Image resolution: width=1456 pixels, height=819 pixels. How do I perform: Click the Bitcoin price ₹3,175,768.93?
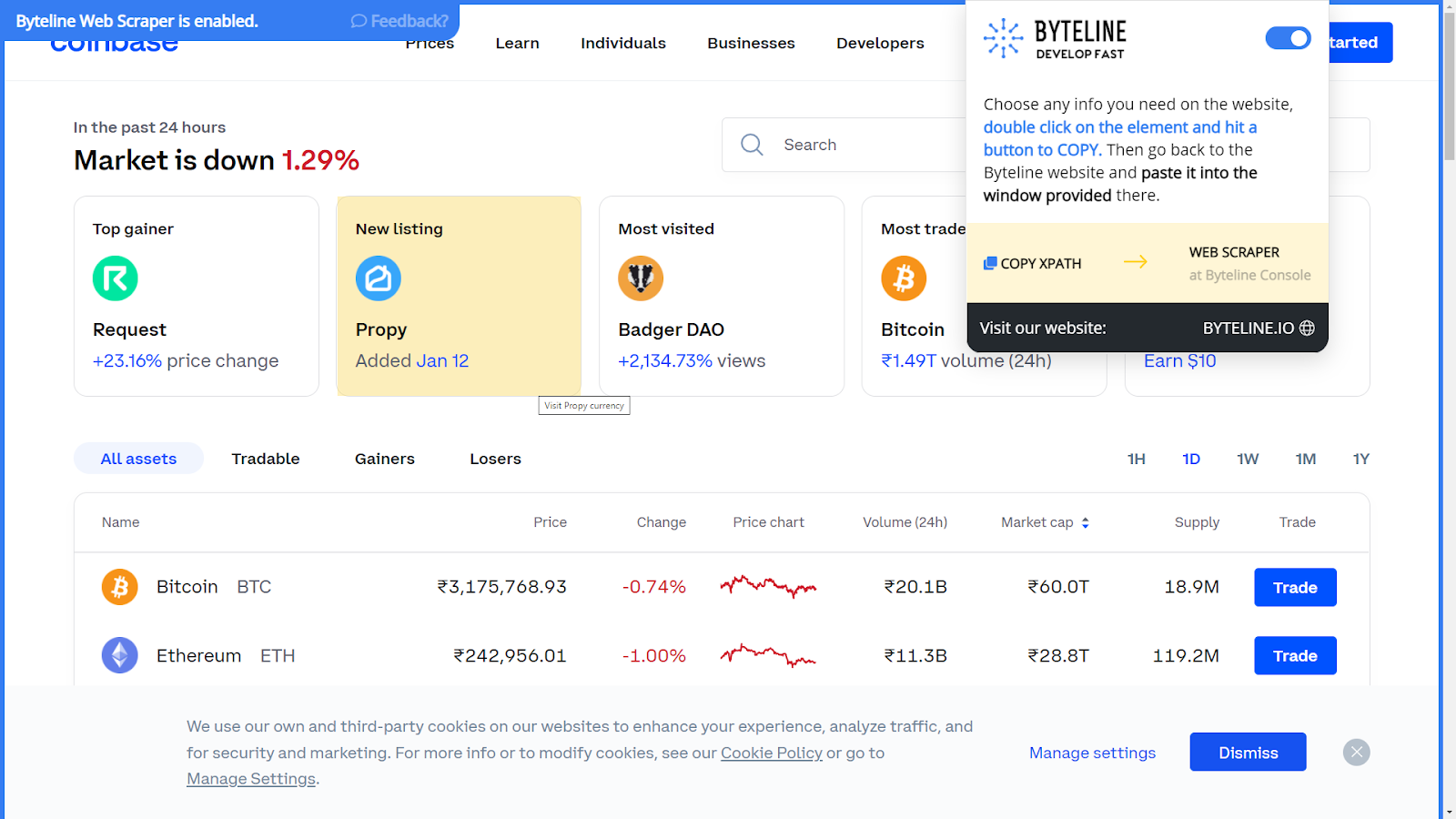[x=502, y=587]
